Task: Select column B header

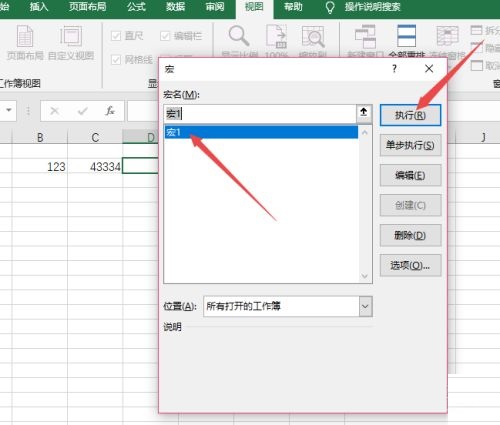Action: [x=40, y=137]
